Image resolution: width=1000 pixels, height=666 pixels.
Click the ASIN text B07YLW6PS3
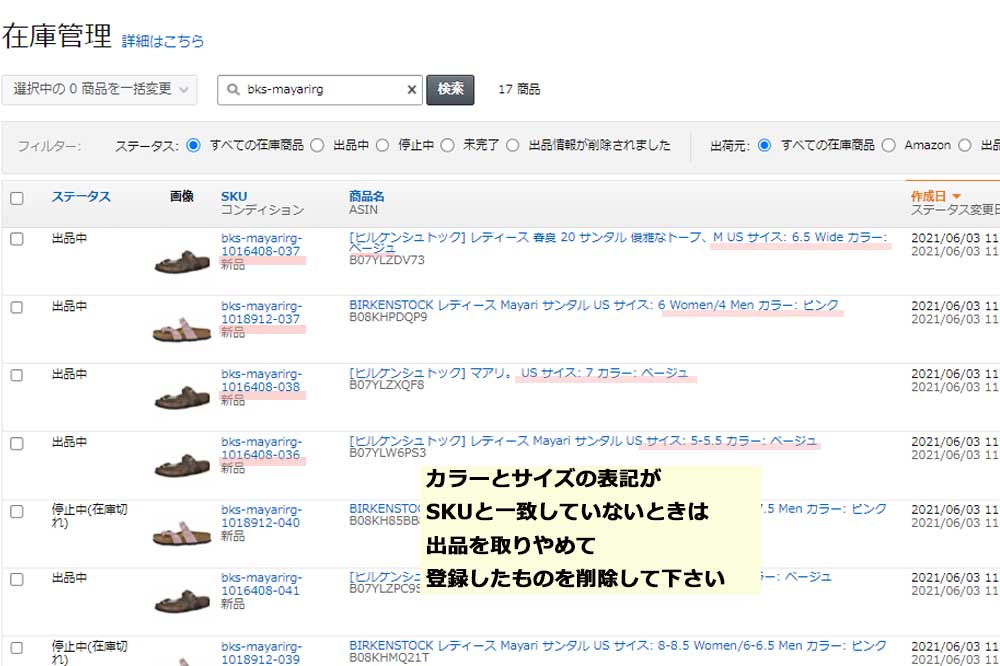click(x=387, y=453)
